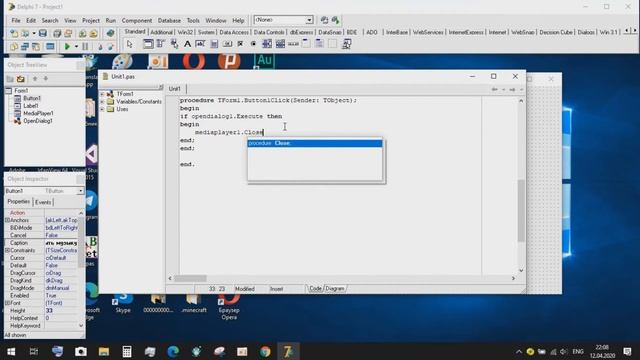Select the Frames component in palette
This screenshot has width=640, height=360.
(x=148, y=44)
